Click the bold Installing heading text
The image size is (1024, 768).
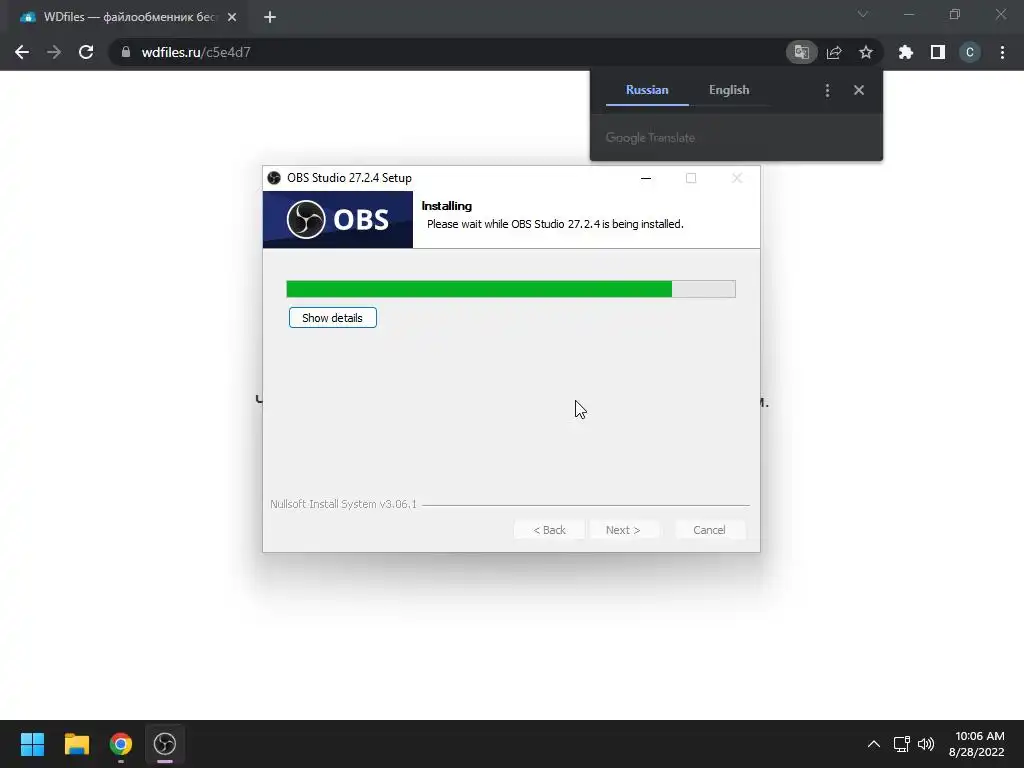click(x=447, y=206)
